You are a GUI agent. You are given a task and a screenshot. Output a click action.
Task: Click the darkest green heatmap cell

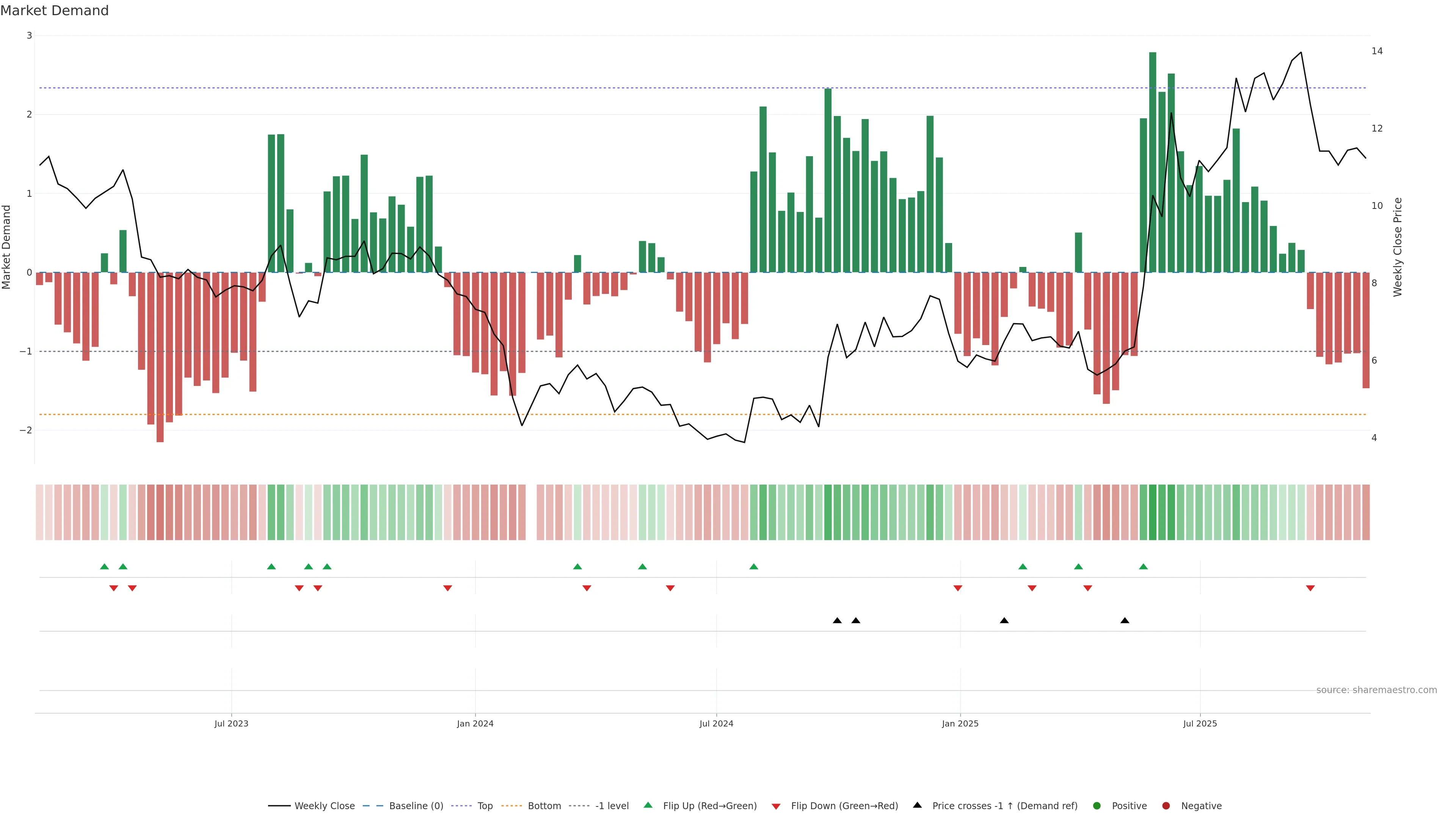pos(1153,512)
